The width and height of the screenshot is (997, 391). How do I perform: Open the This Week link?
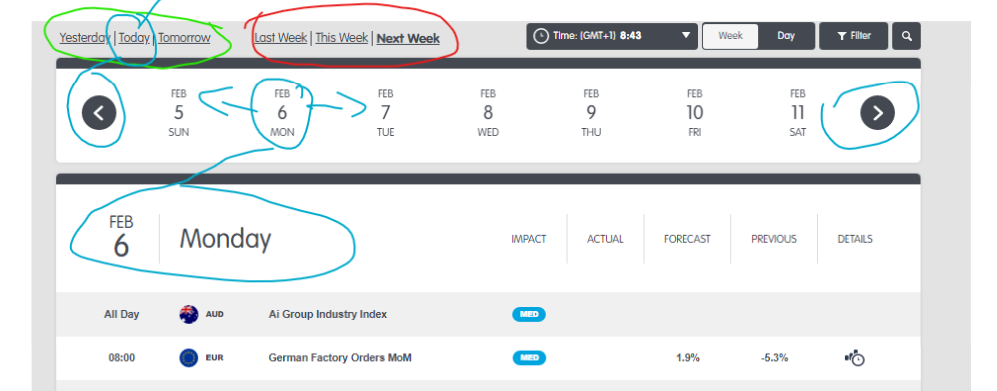coord(342,38)
